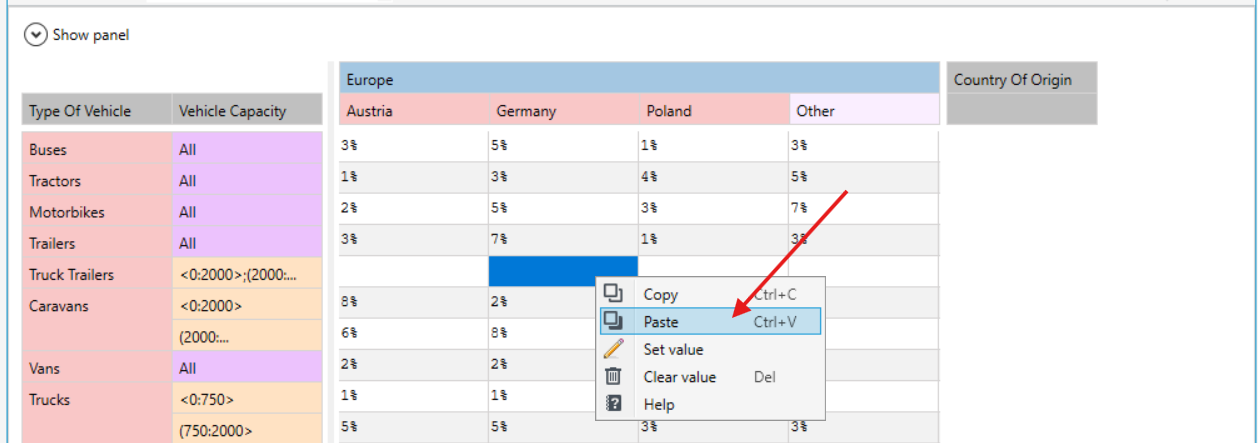
Task: Select the Poland column header
Action: [714, 111]
